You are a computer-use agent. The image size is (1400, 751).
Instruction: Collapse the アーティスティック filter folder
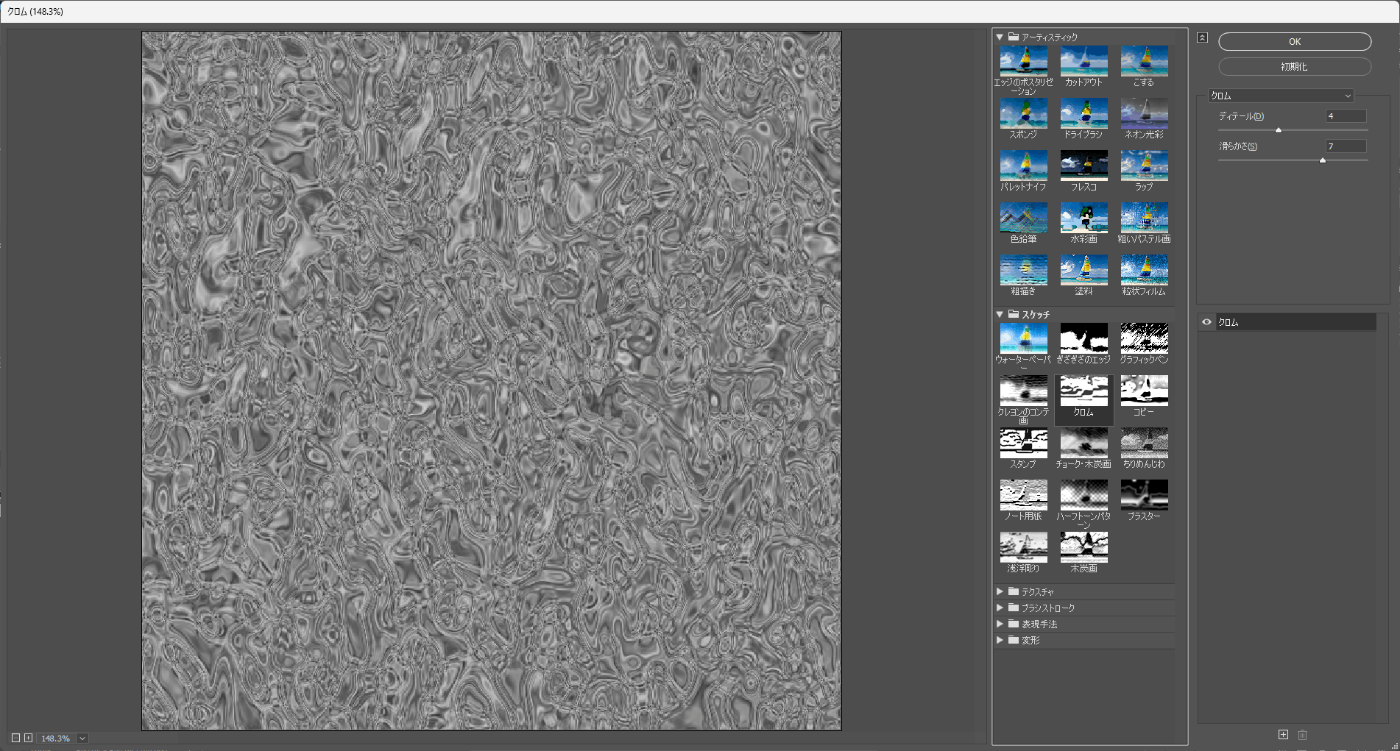point(1000,37)
